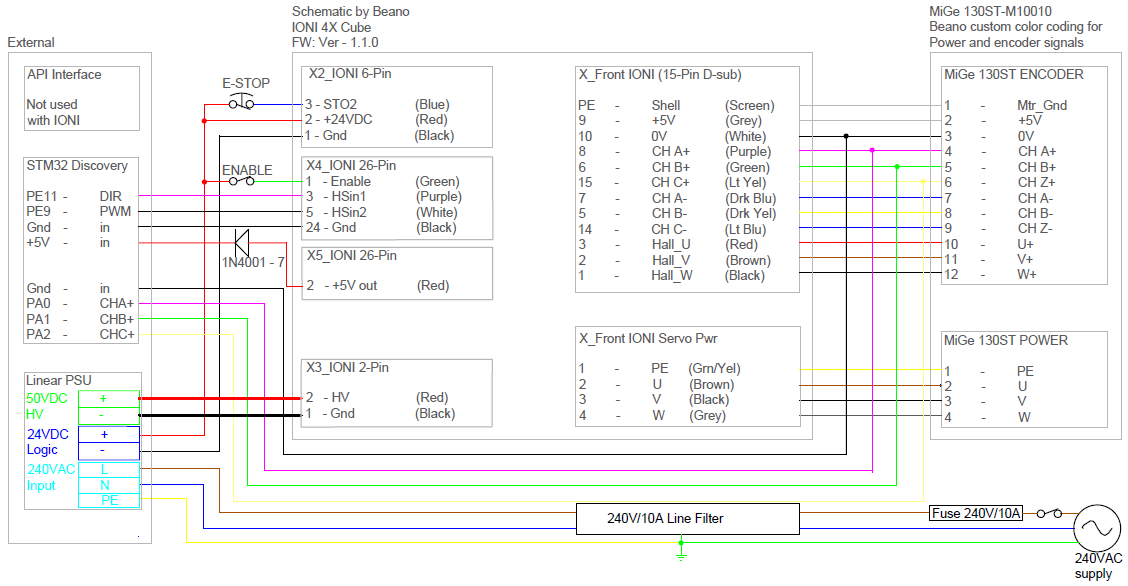Viewport: 1128px width, 586px height.
Task: Click the 24VDC Logic minus terminal box
Action: tap(109, 451)
